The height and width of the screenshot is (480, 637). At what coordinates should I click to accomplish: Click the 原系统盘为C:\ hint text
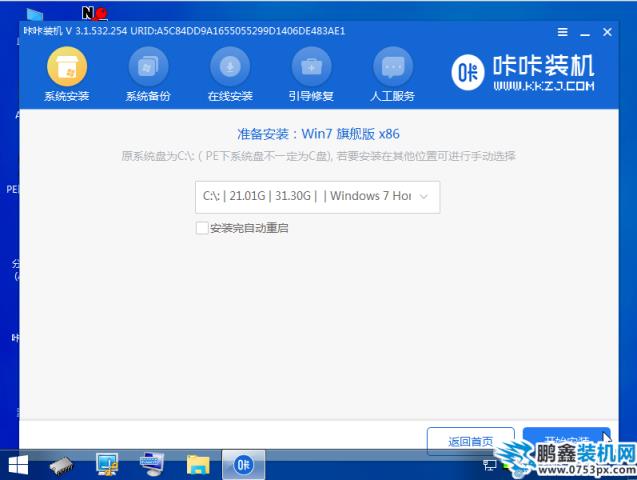point(318,156)
